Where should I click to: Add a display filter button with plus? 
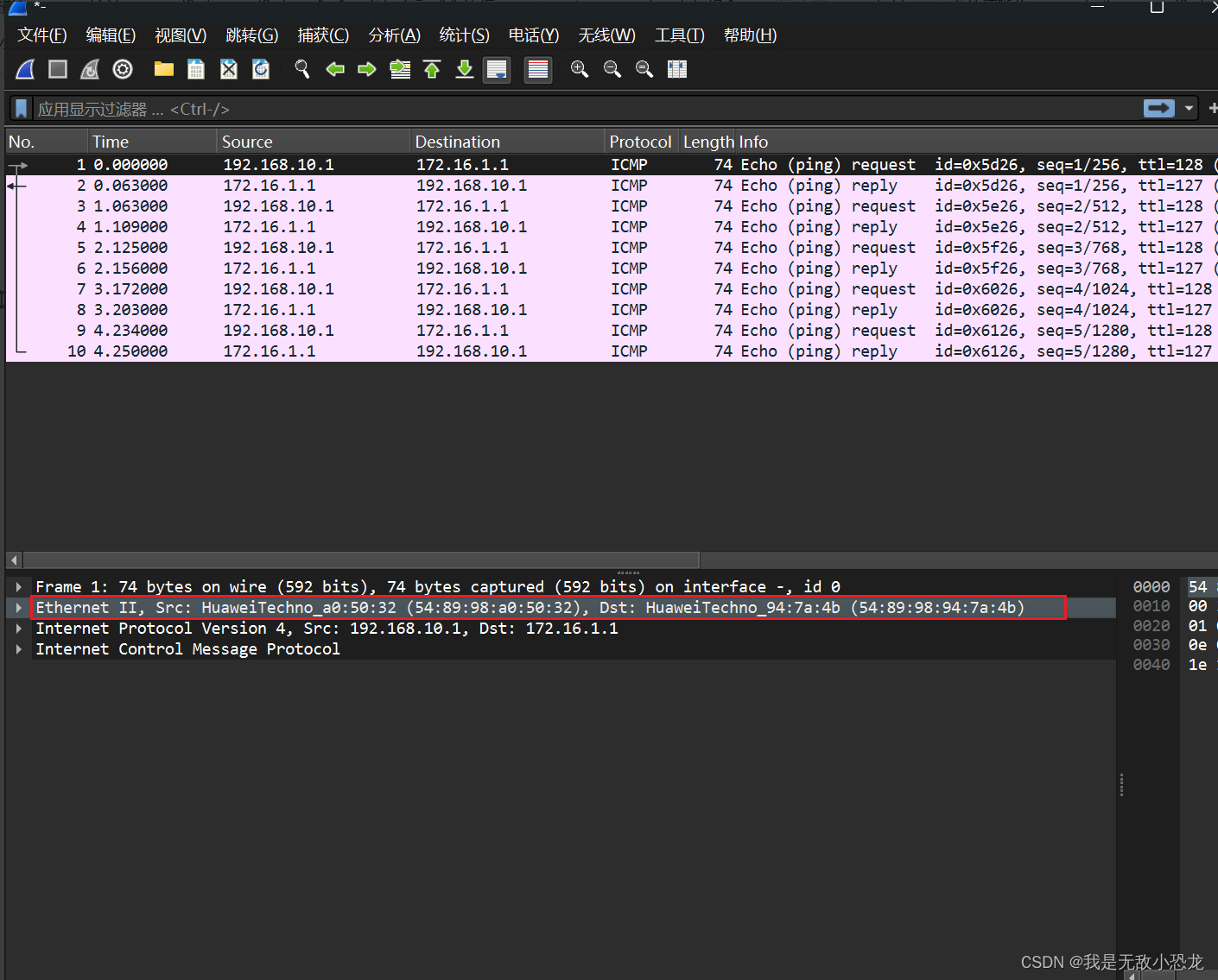[1213, 108]
